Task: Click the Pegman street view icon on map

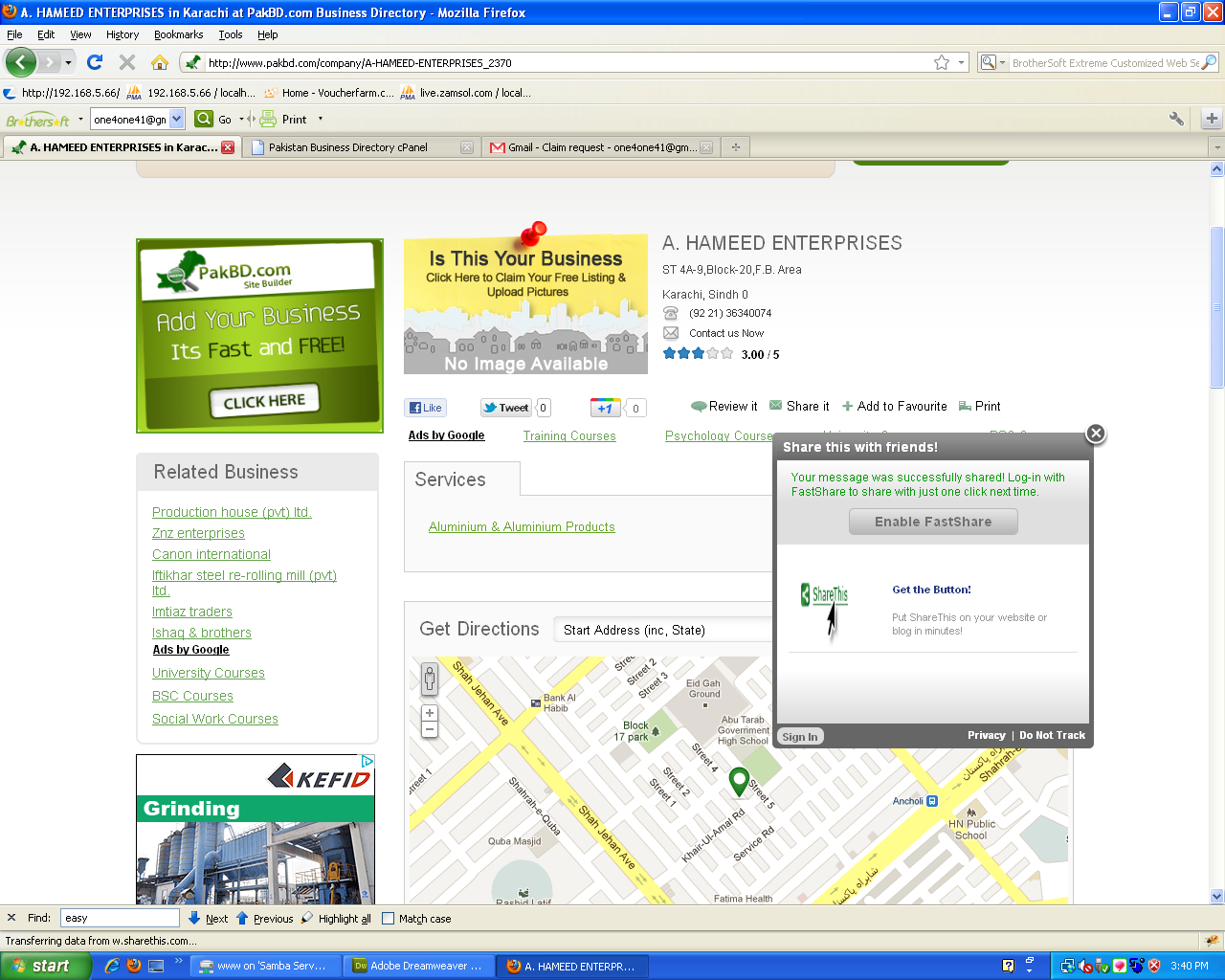Action: pos(430,679)
